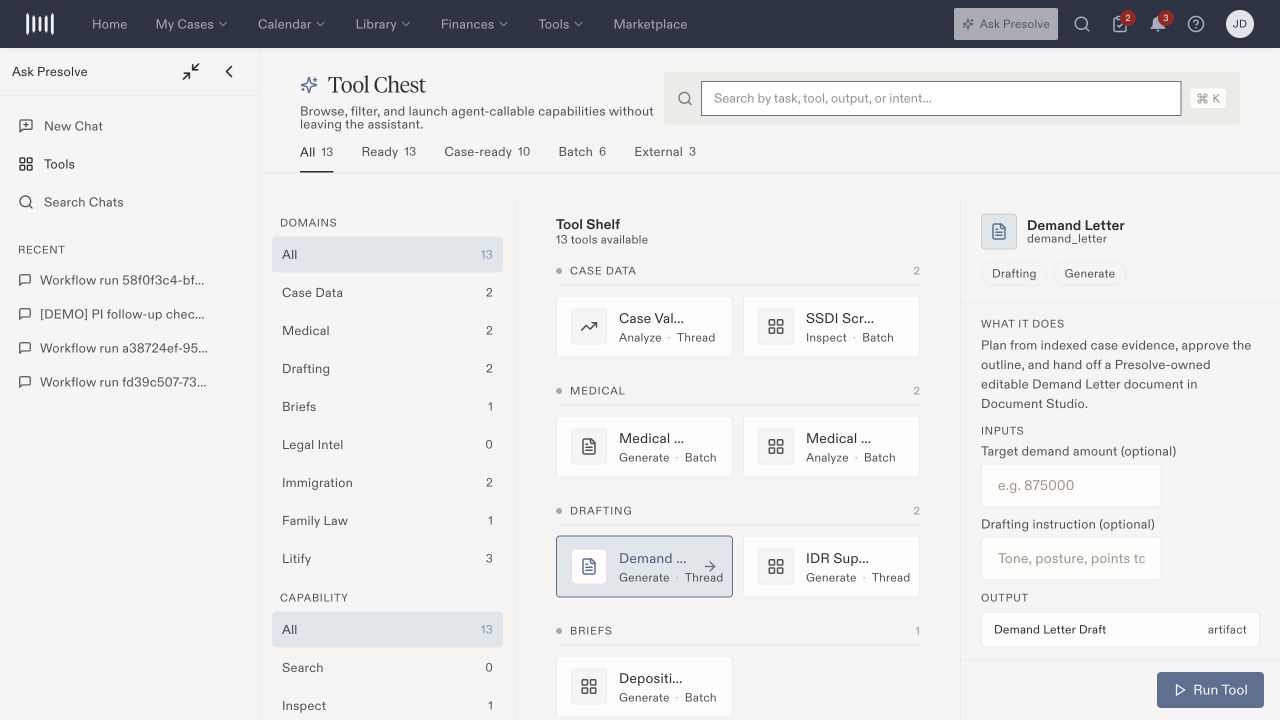1280x720 pixels.
Task: Switch to the Ready tab
Action: coord(388,152)
